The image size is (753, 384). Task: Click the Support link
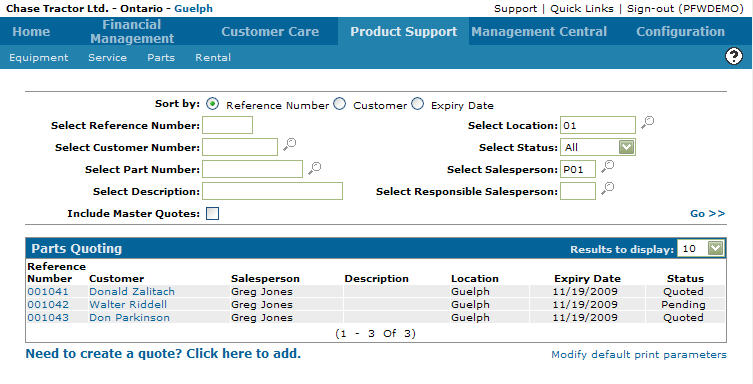(515, 9)
